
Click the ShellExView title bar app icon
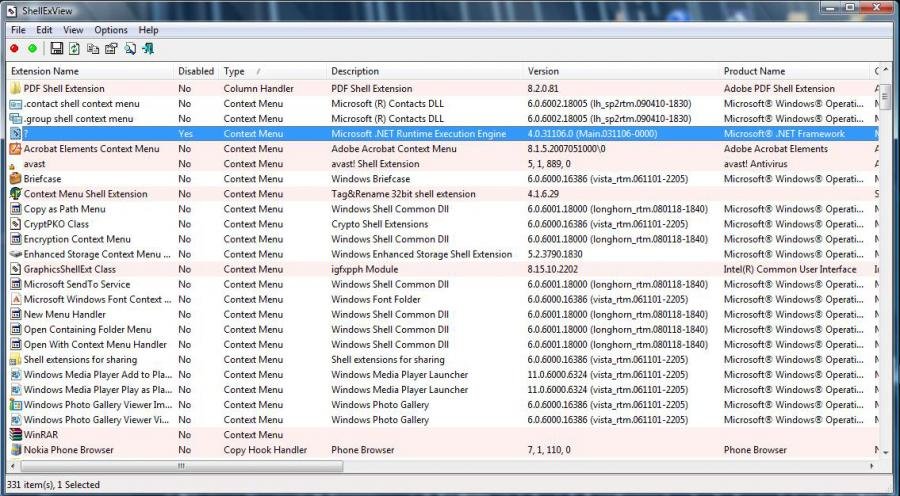coord(11,11)
